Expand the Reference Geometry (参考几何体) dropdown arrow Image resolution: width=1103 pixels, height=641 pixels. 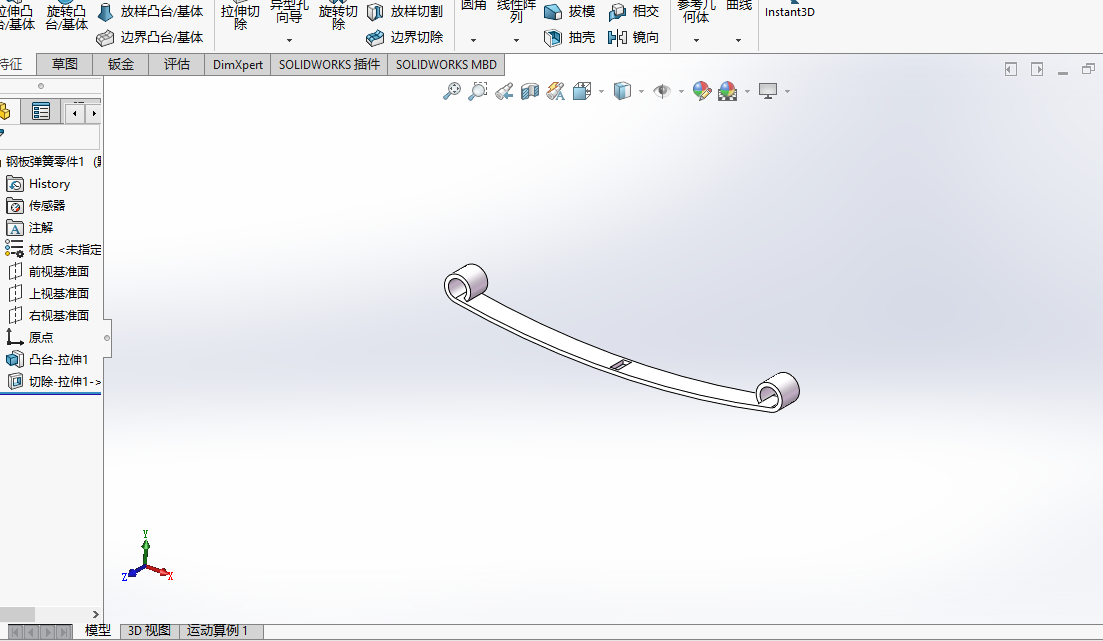click(696, 41)
